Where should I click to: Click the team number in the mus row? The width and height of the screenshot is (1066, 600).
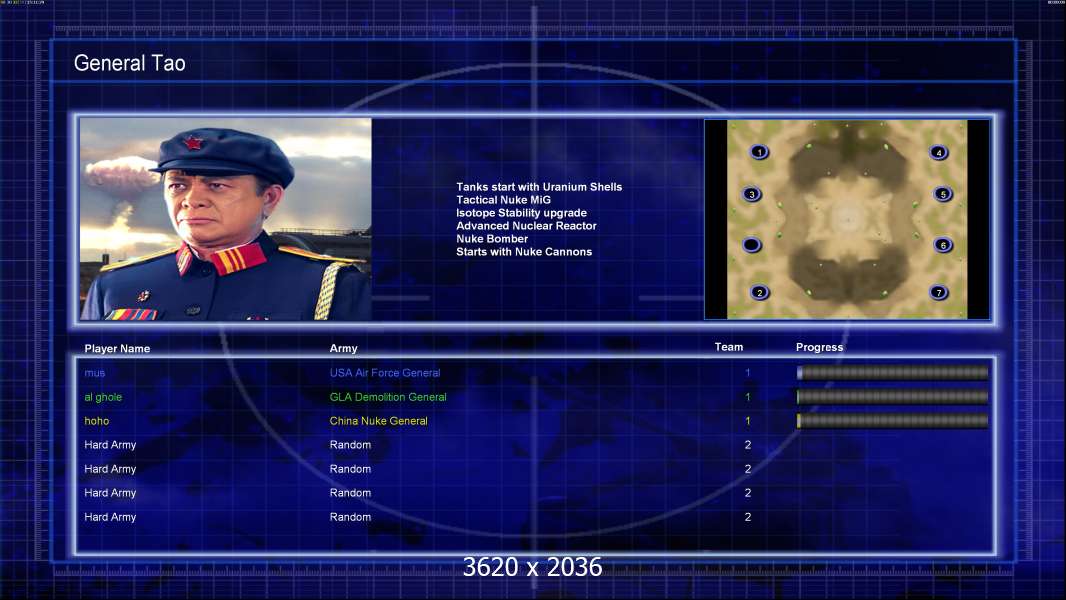747,372
